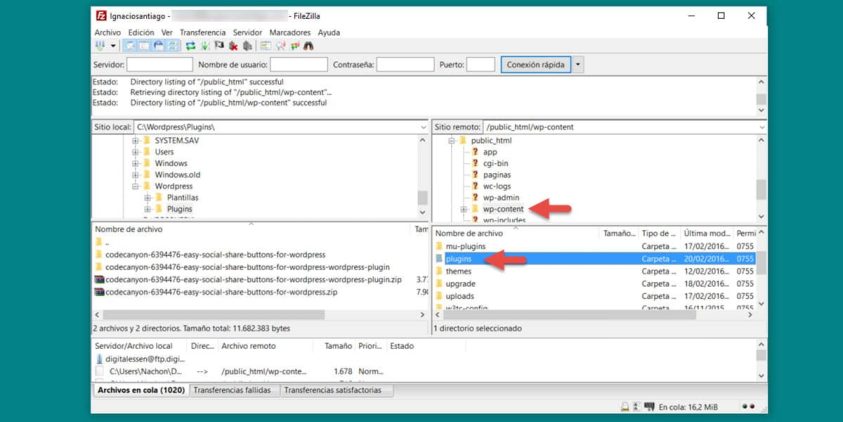
Task: Click the reconnect to last server icon
Action: tap(247, 46)
